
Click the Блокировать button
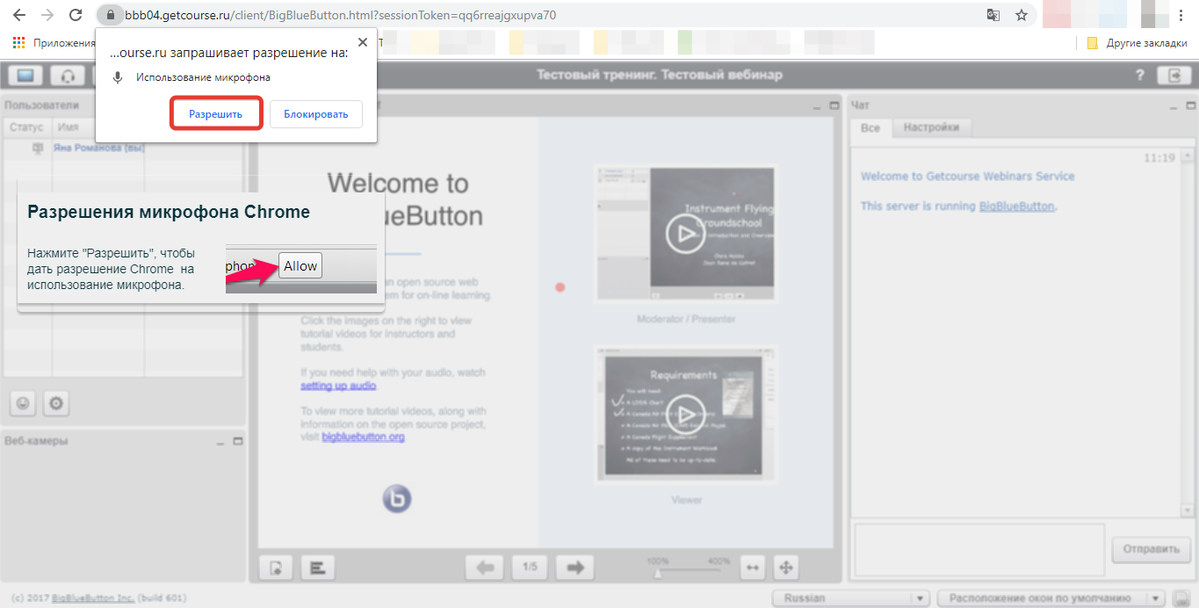coord(316,114)
